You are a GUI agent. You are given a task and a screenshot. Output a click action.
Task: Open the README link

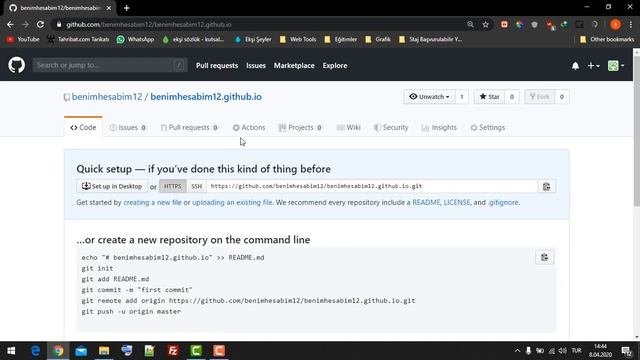pyautogui.click(x=426, y=202)
